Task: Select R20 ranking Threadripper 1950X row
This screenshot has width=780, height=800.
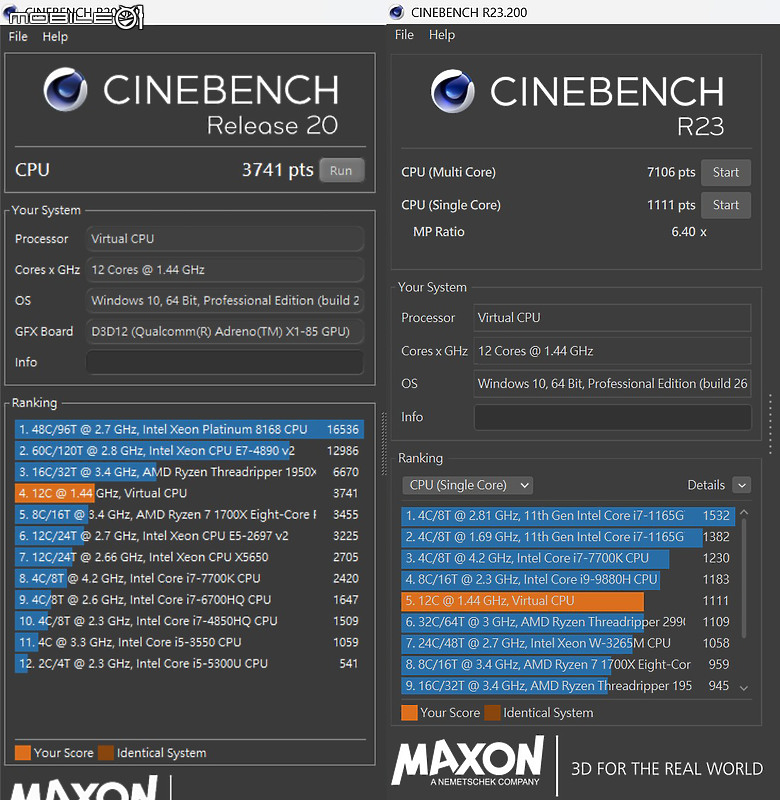Action: coord(189,472)
